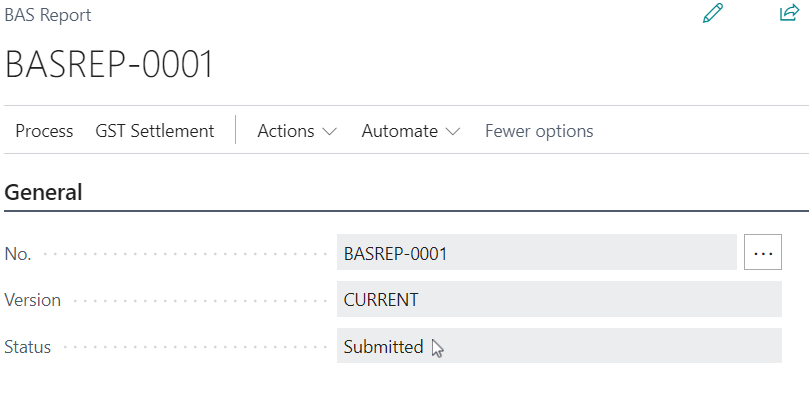Focus the No. field containing BASREP-0001

pyautogui.click(x=537, y=252)
